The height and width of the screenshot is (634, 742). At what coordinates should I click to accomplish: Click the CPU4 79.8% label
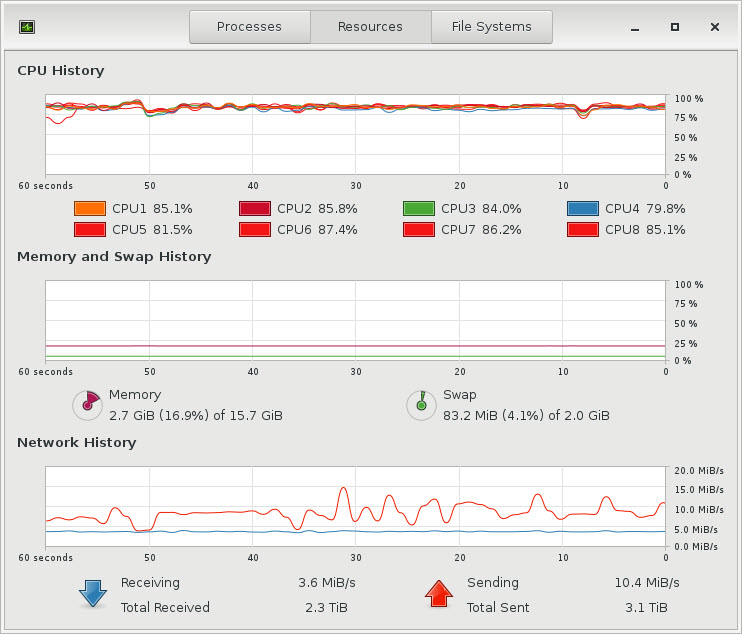pos(645,209)
